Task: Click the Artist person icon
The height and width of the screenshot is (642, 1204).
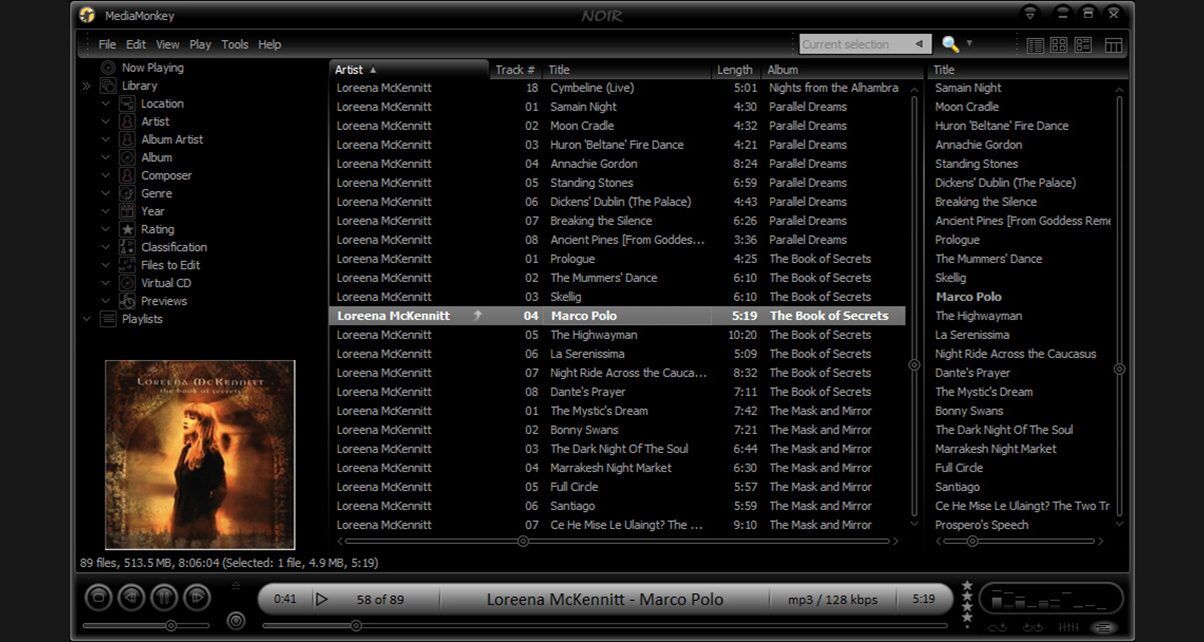Action: (127, 122)
